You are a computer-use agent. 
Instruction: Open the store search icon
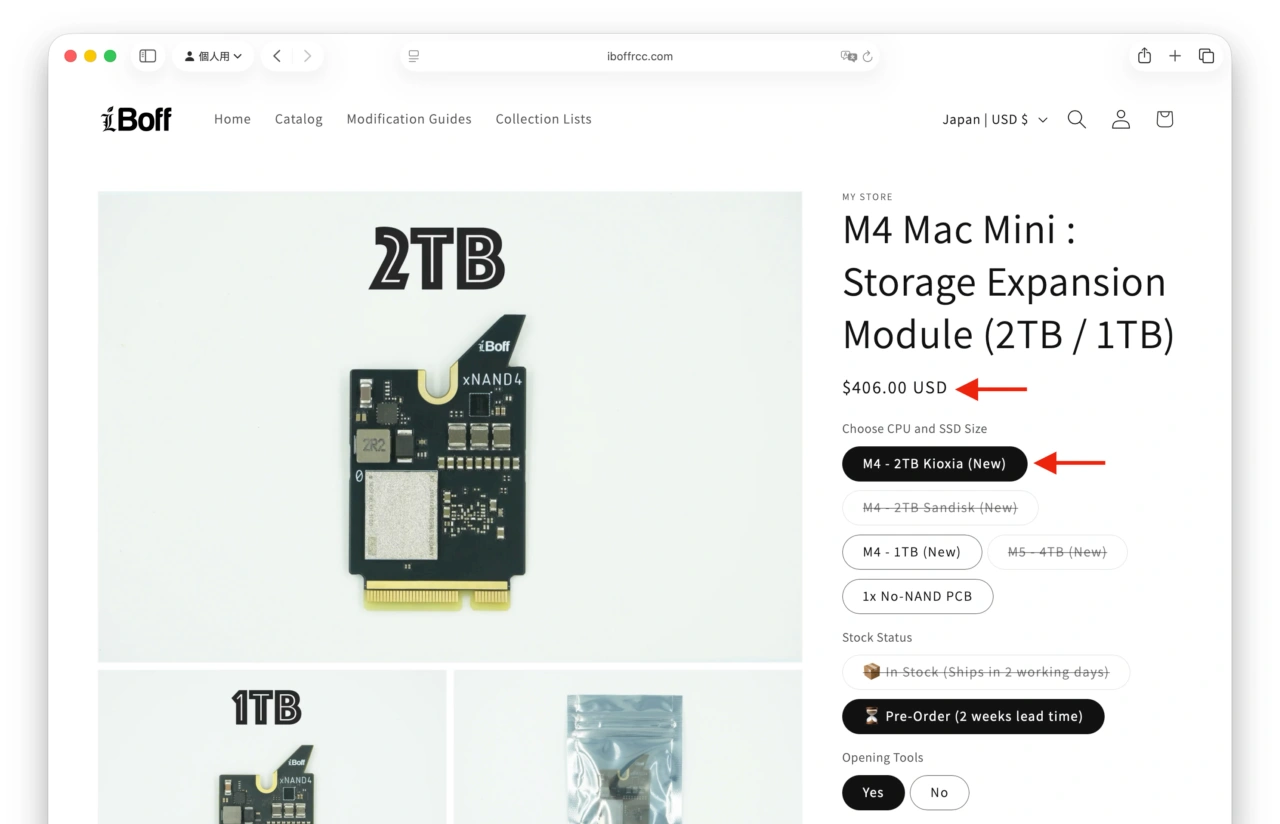click(1076, 119)
